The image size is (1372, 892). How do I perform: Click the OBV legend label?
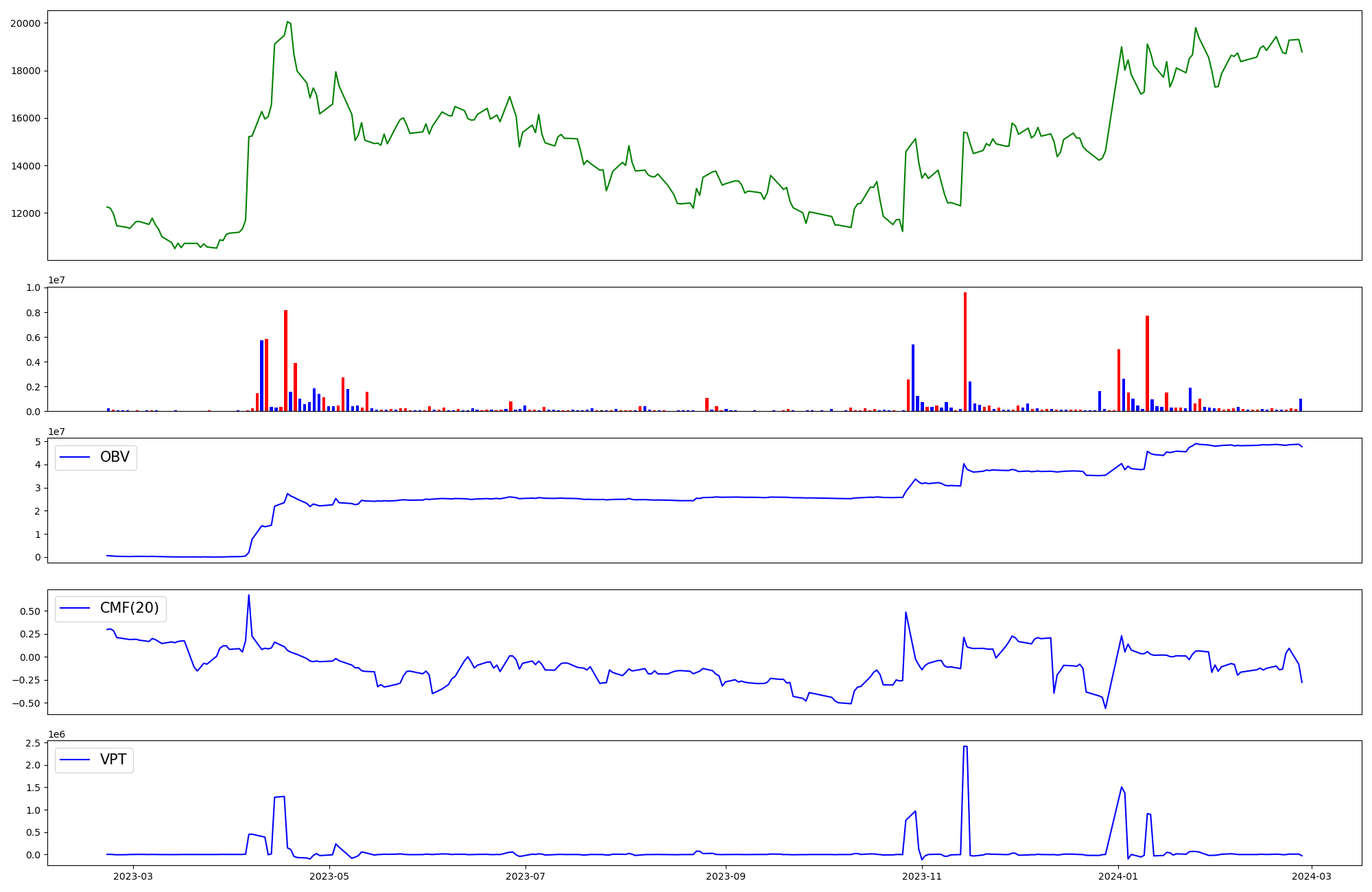115,457
